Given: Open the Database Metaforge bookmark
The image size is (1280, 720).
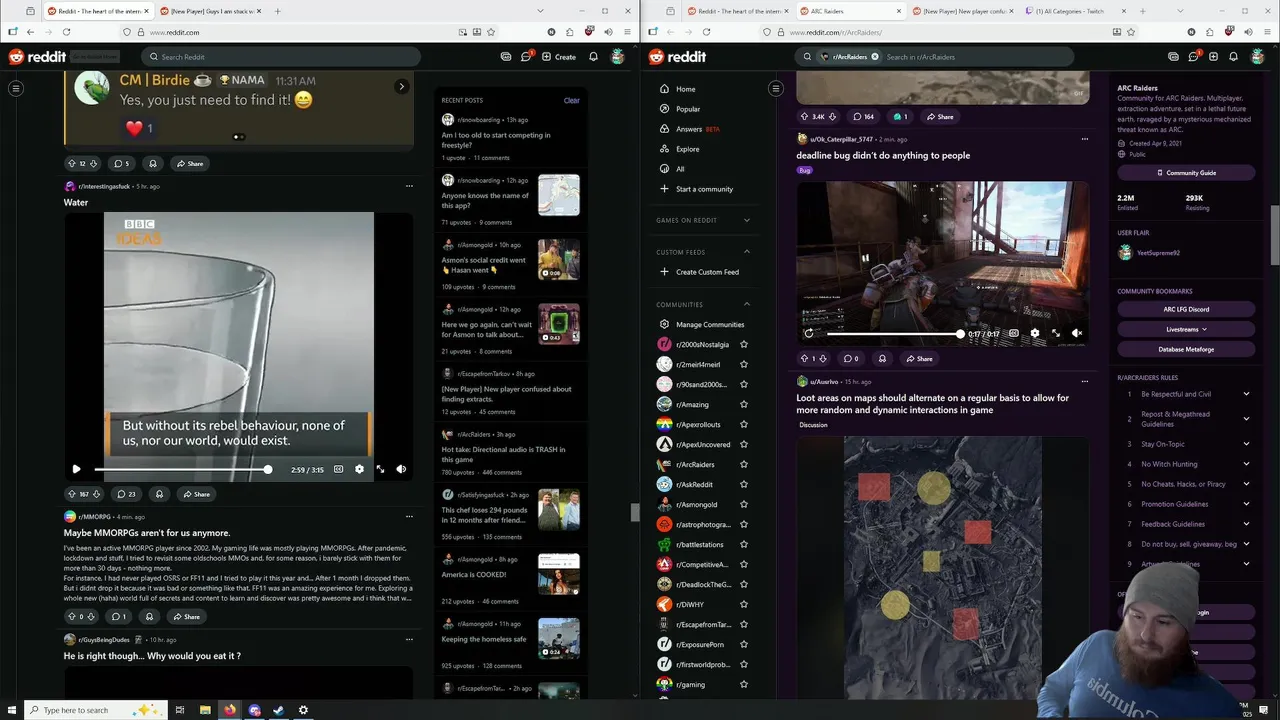Looking at the screenshot, I should click(x=1186, y=349).
